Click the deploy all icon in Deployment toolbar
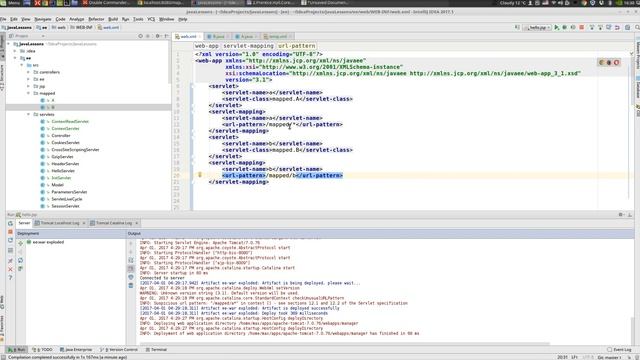Screen dimensions: 640x360 (20, 243)
